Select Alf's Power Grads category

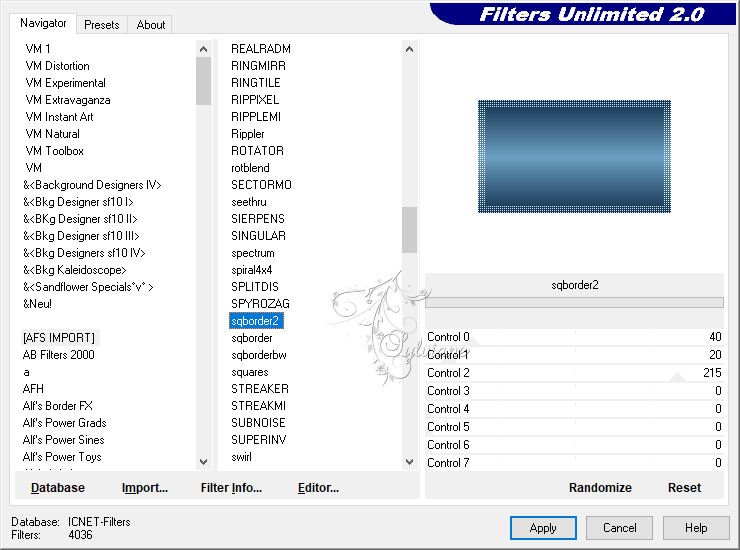coord(64,423)
